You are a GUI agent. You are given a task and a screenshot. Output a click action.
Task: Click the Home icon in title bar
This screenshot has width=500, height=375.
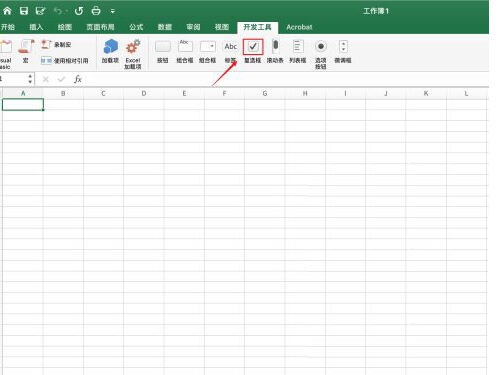[x=7, y=11]
